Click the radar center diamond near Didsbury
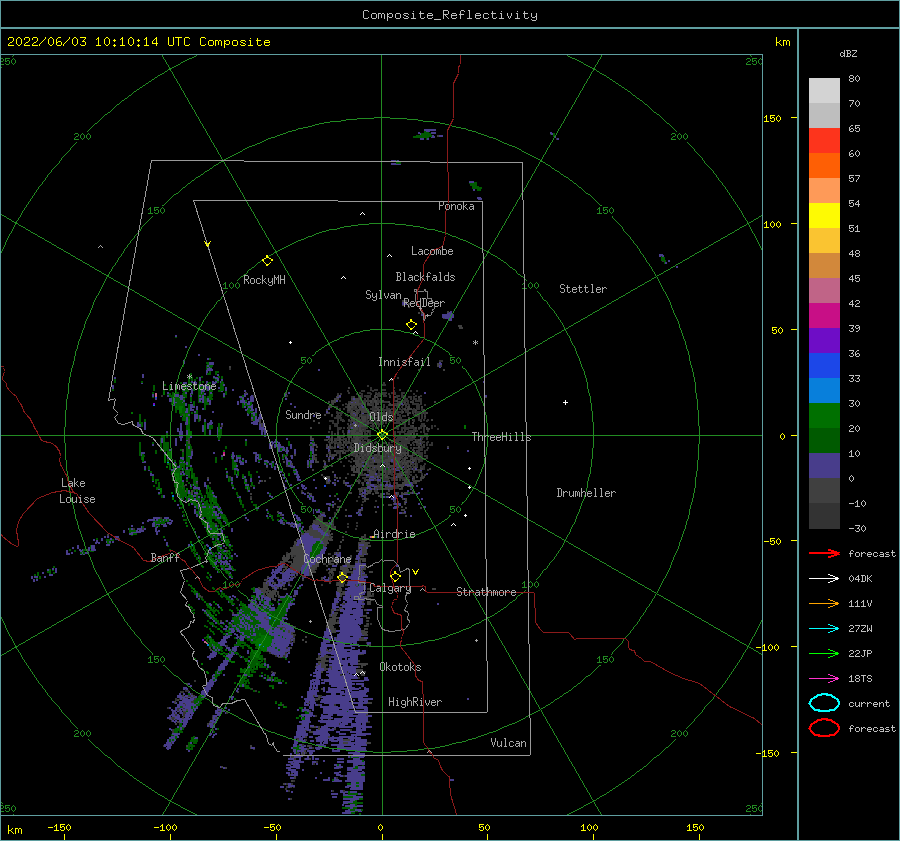900x841 pixels. click(x=382, y=435)
